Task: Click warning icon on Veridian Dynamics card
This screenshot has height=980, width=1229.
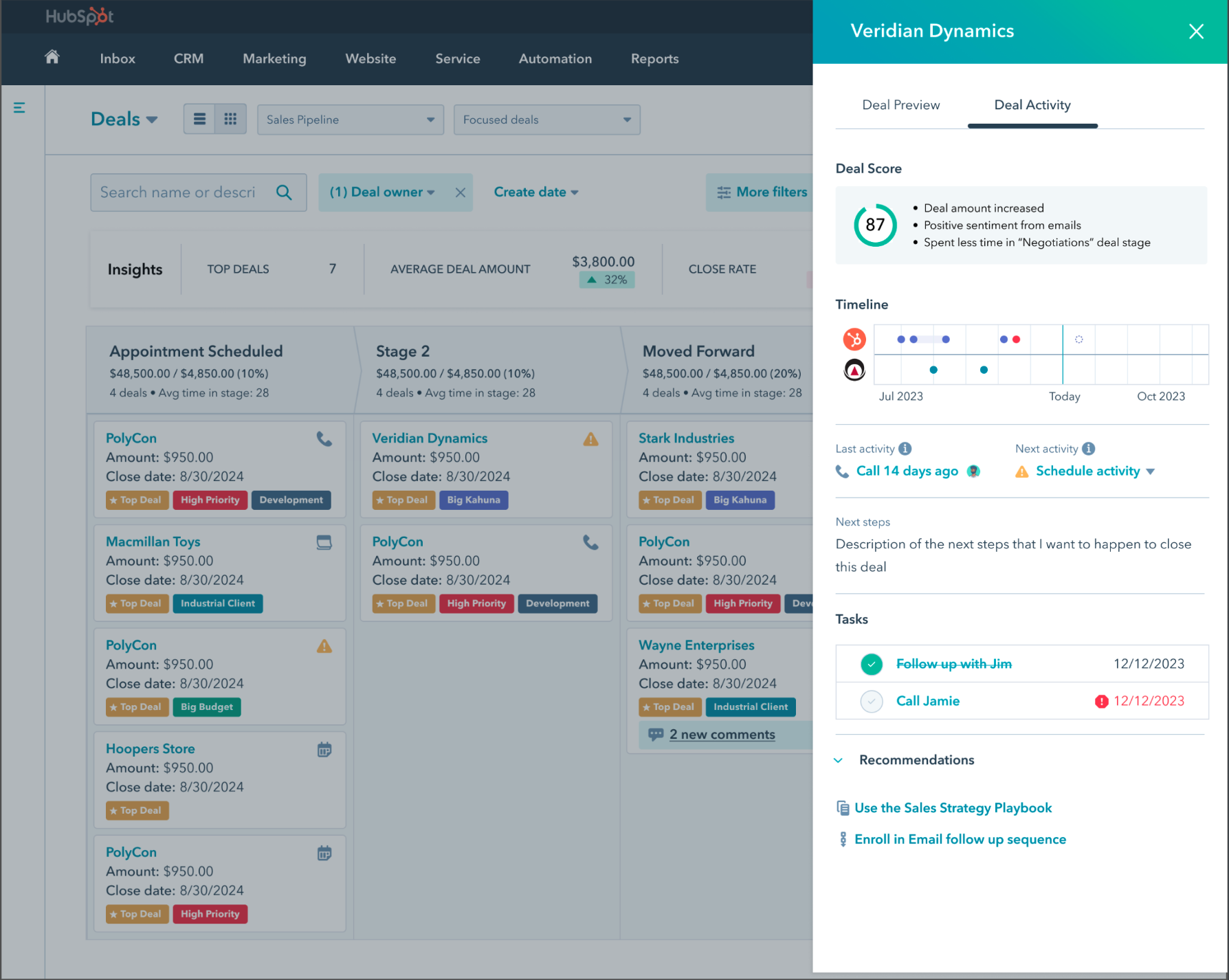Action: (x=590, y=439)
